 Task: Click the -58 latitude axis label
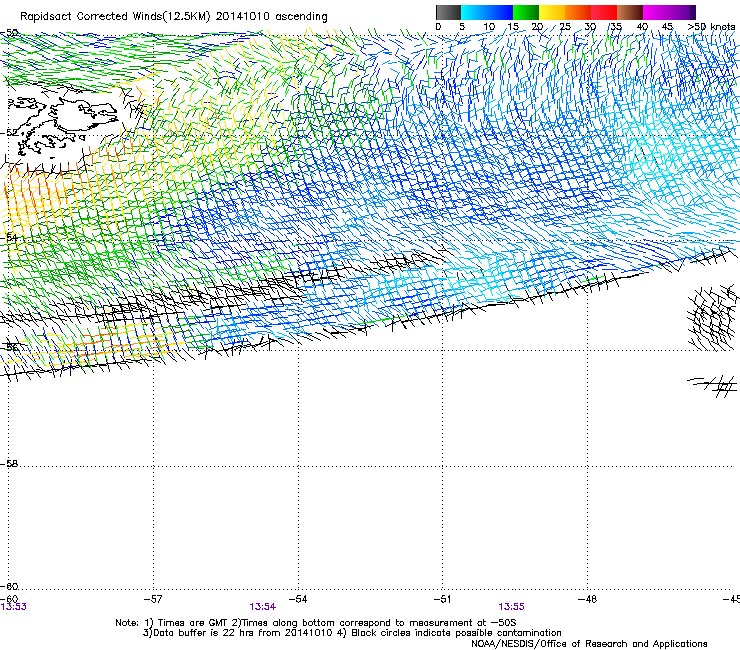tap(9, 464)
